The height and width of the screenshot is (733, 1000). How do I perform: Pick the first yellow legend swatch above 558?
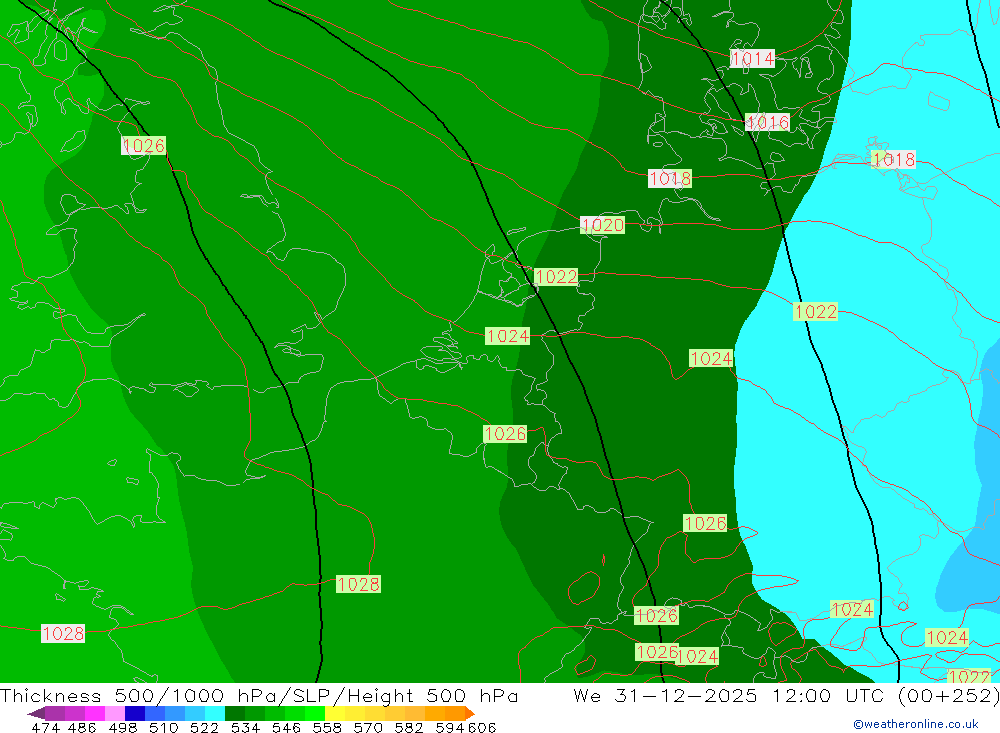pyautogui.click(x=335, y=713)
